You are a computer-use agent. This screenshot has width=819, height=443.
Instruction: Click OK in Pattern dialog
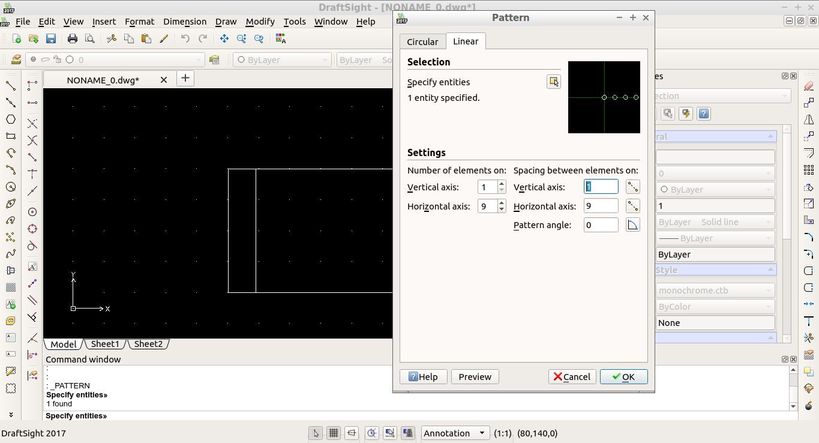(624, 377)
